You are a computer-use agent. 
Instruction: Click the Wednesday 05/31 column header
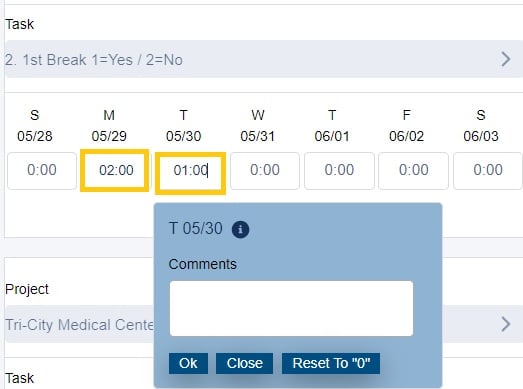(x=258, y=125)
